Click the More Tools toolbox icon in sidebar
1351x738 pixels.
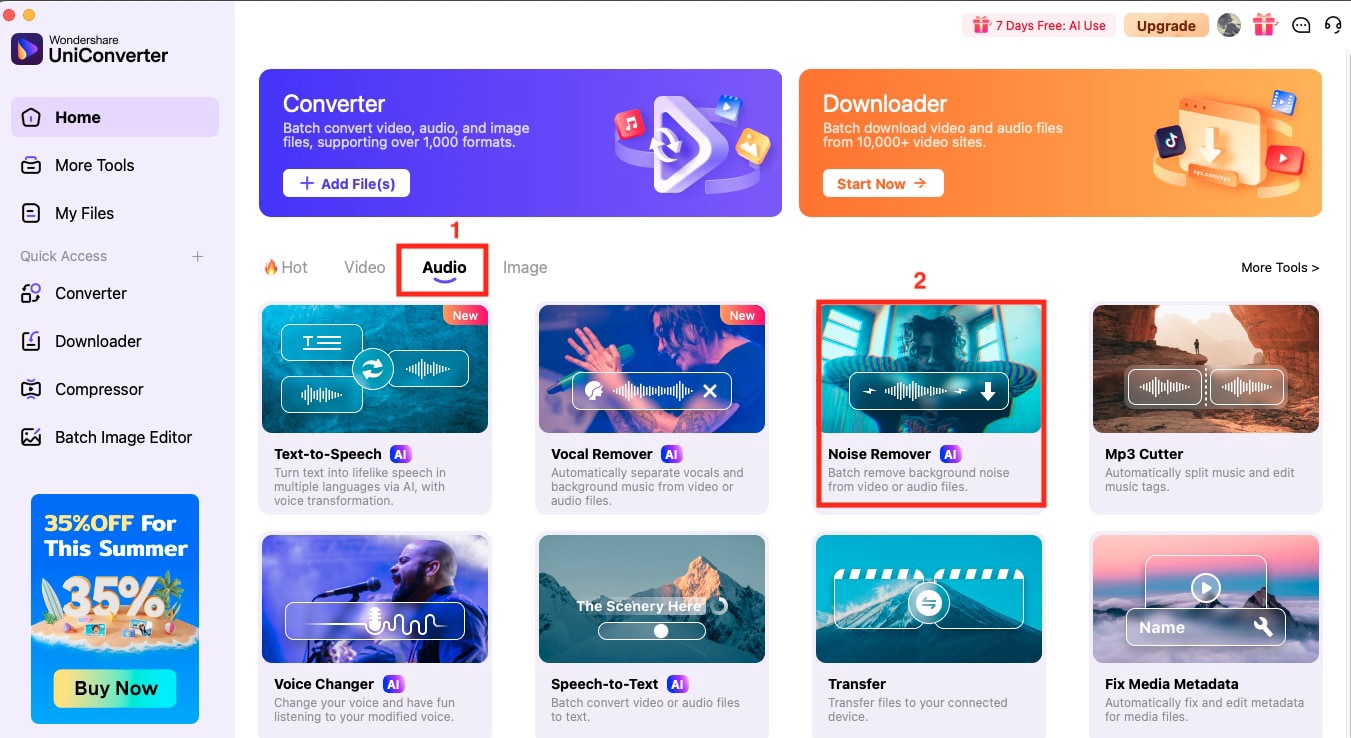(31, 165)
